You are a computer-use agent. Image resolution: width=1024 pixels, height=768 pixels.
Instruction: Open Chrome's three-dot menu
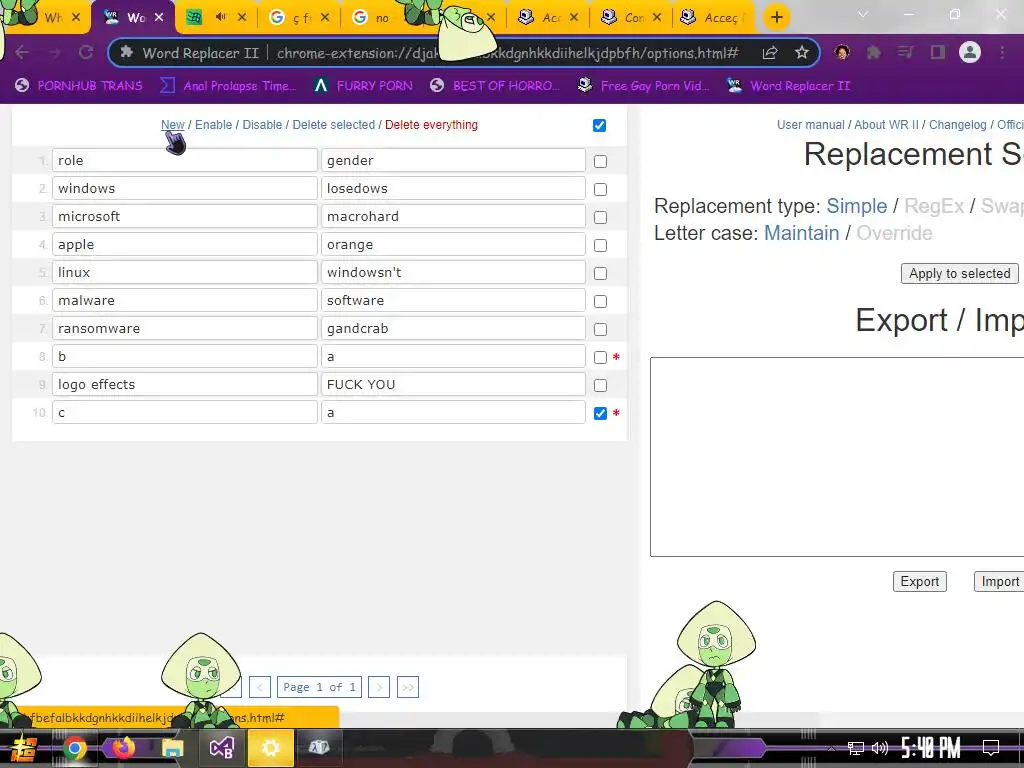1002,52
